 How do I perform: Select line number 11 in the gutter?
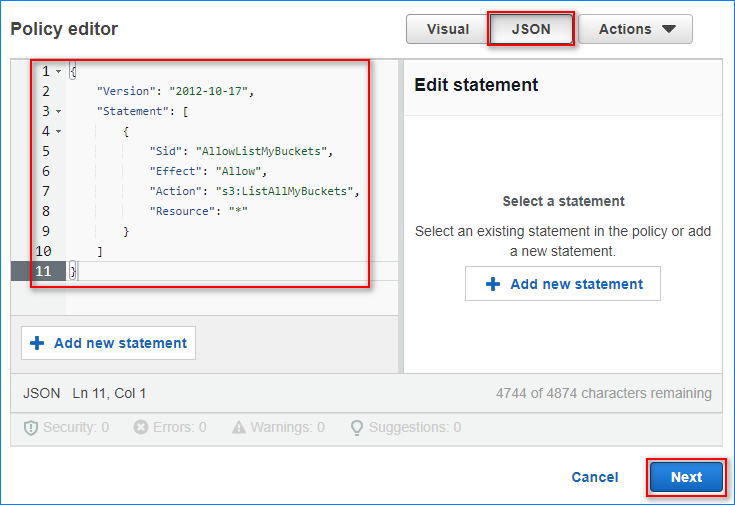43,271
